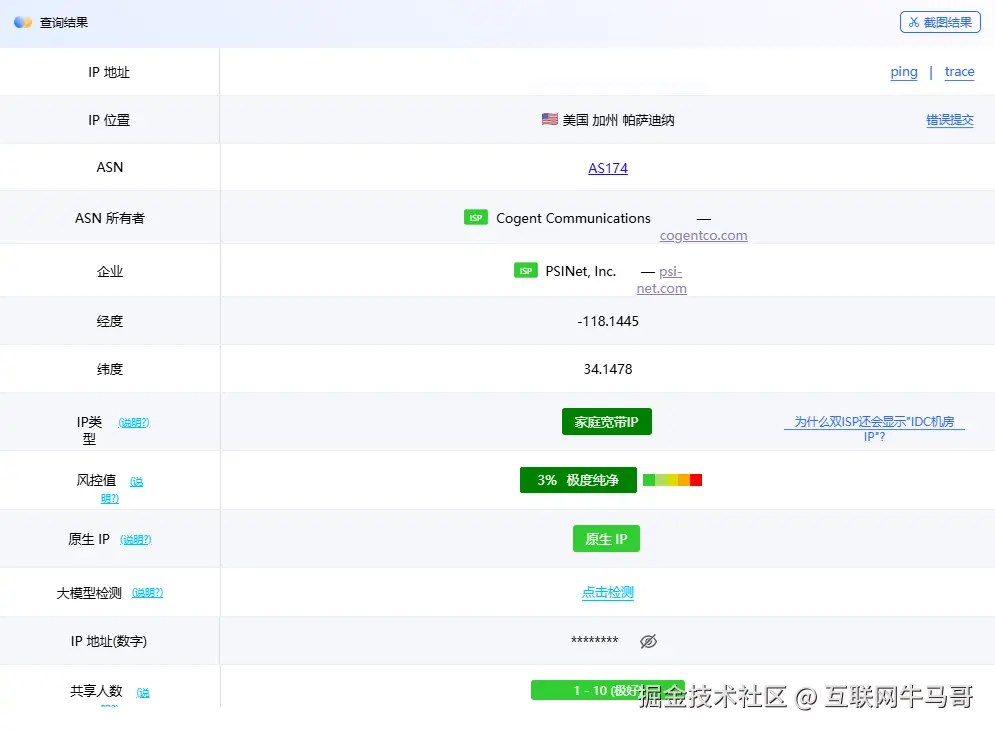Open 为什么双ISP还会显示IDC机房IP explanation link
This screenshot has height=732, width=995.
coord(874,429)
